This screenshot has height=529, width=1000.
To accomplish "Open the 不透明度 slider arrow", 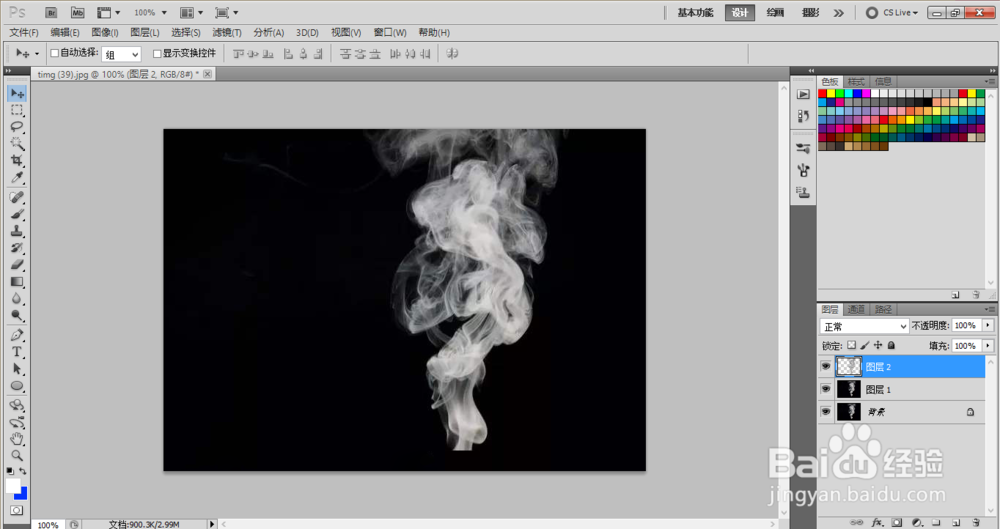I will [x=987, y=325].
